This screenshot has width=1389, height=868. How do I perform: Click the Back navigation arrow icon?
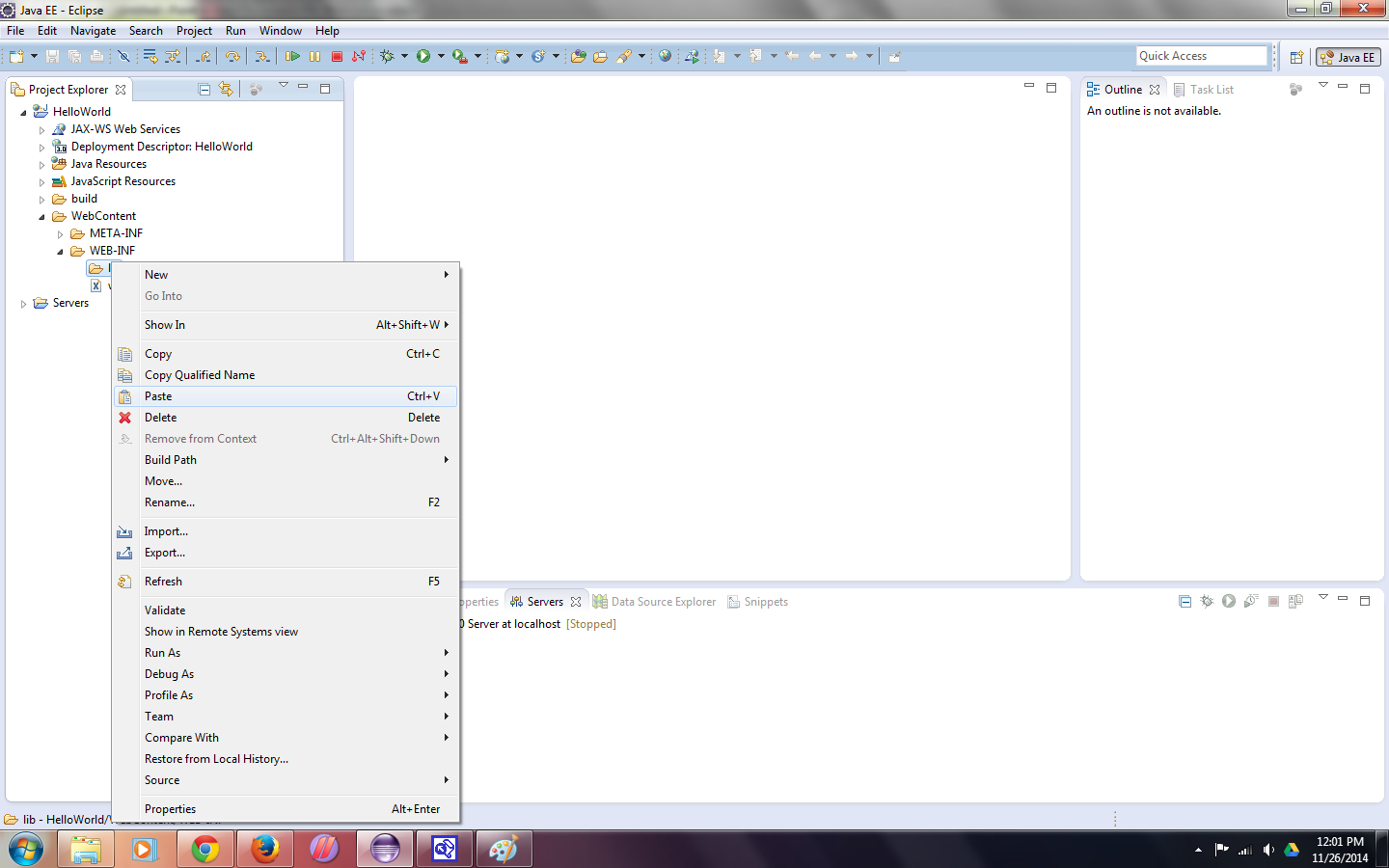click(x=815, y=56)
